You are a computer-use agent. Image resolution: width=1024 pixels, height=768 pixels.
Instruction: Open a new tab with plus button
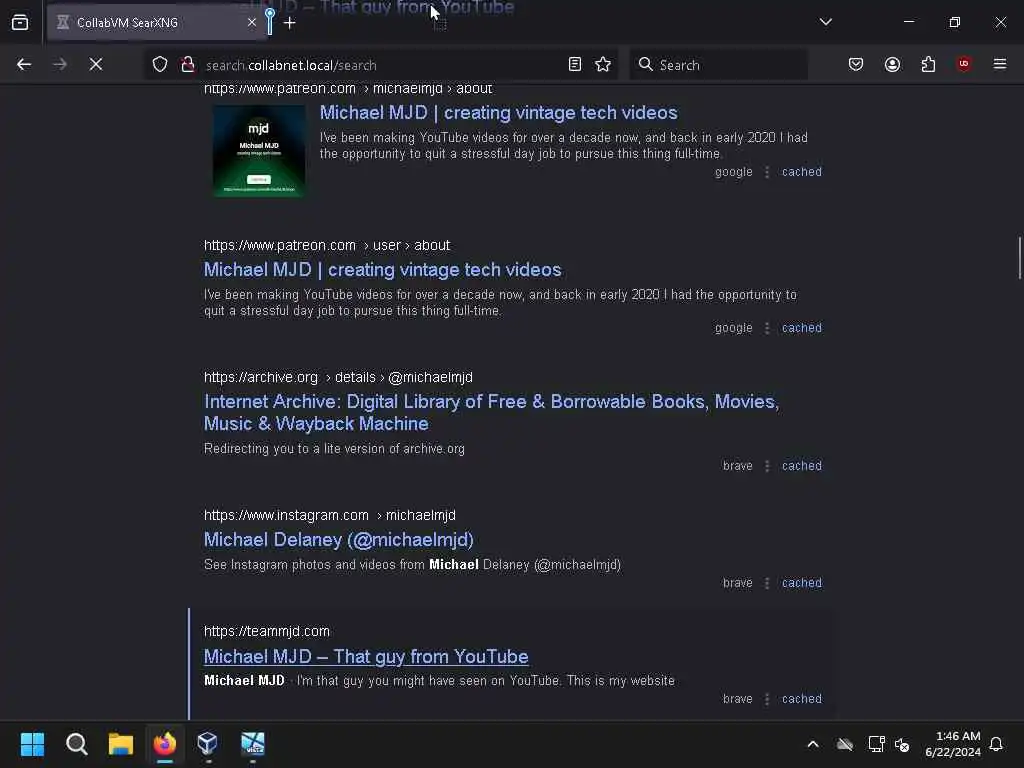(289, 23)
